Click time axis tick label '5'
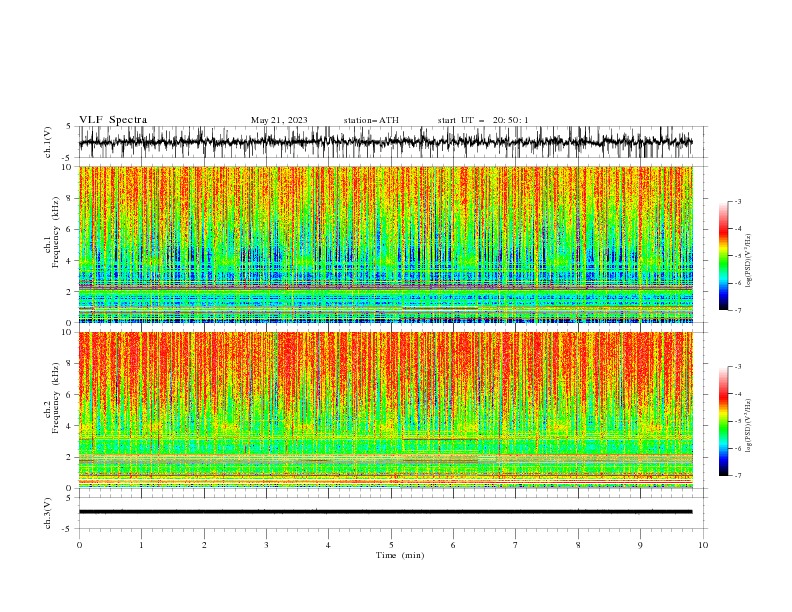 pos(390,545)
